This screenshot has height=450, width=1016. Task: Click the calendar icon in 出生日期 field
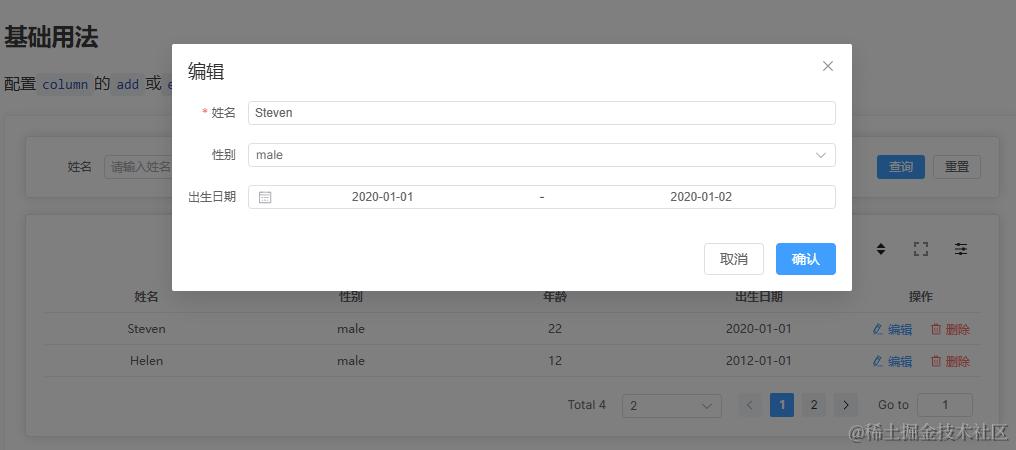(265, 197)
